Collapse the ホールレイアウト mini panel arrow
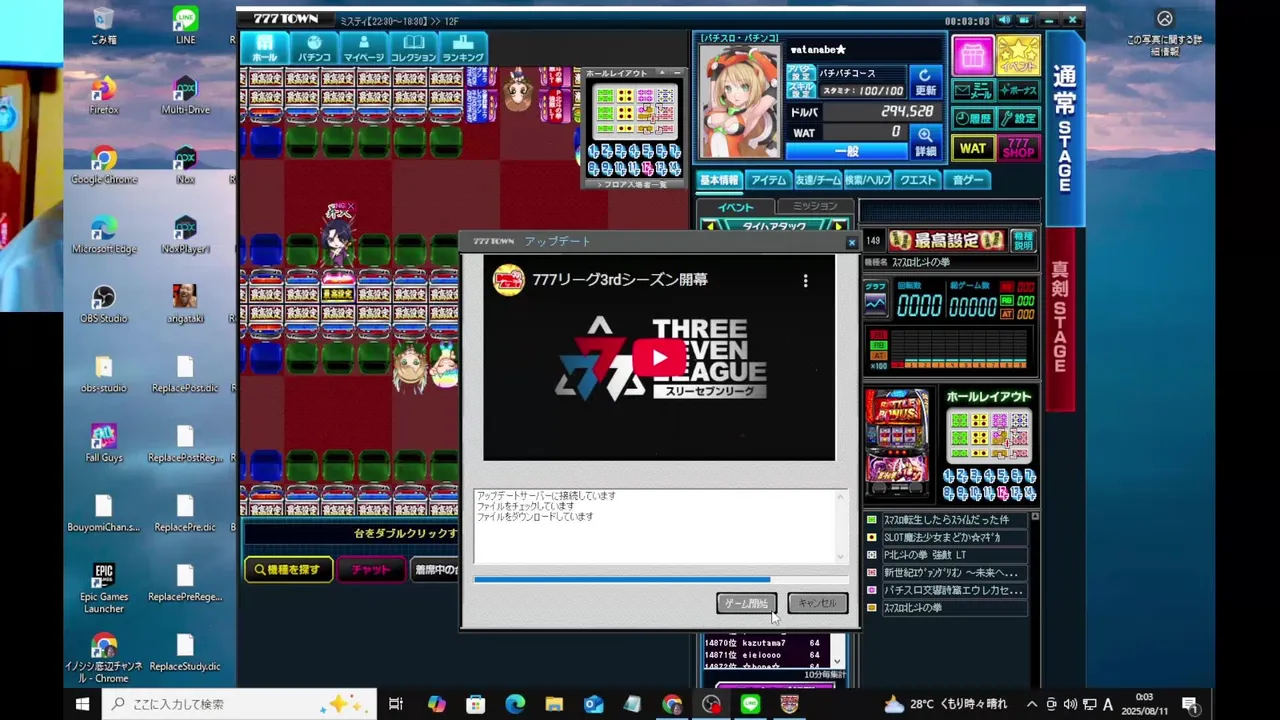 coord(661,73)
